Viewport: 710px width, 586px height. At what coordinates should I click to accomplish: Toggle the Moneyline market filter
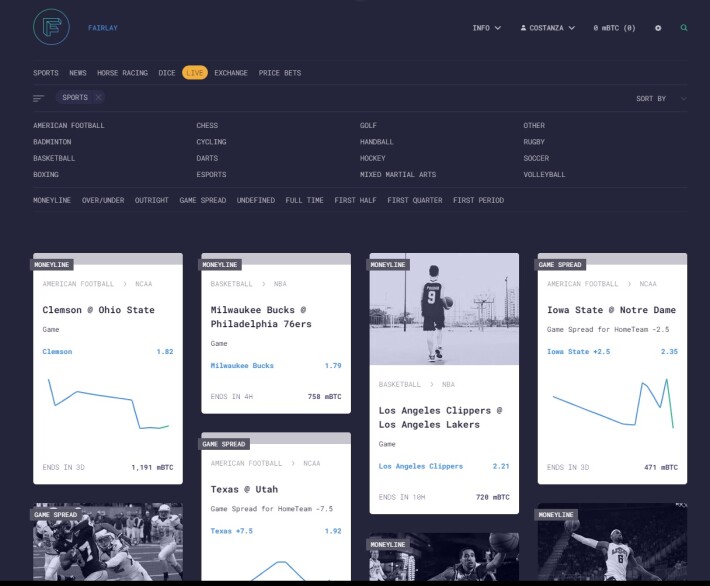52,200
